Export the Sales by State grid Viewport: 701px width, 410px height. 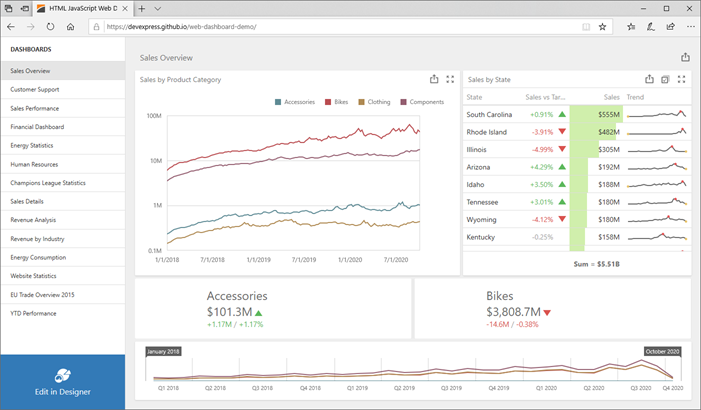tap(649, 79)
